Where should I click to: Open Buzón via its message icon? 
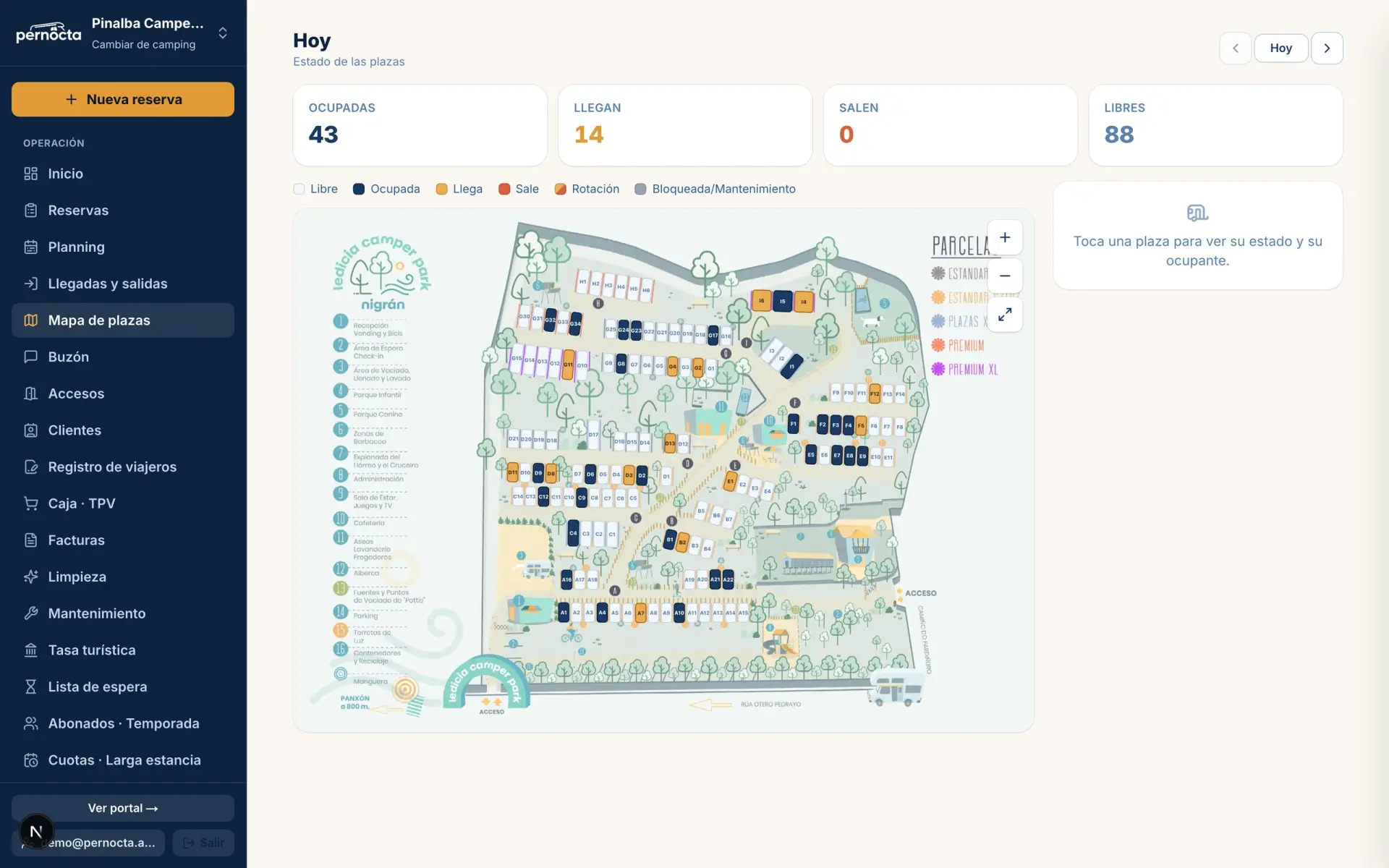coord(30,357)
